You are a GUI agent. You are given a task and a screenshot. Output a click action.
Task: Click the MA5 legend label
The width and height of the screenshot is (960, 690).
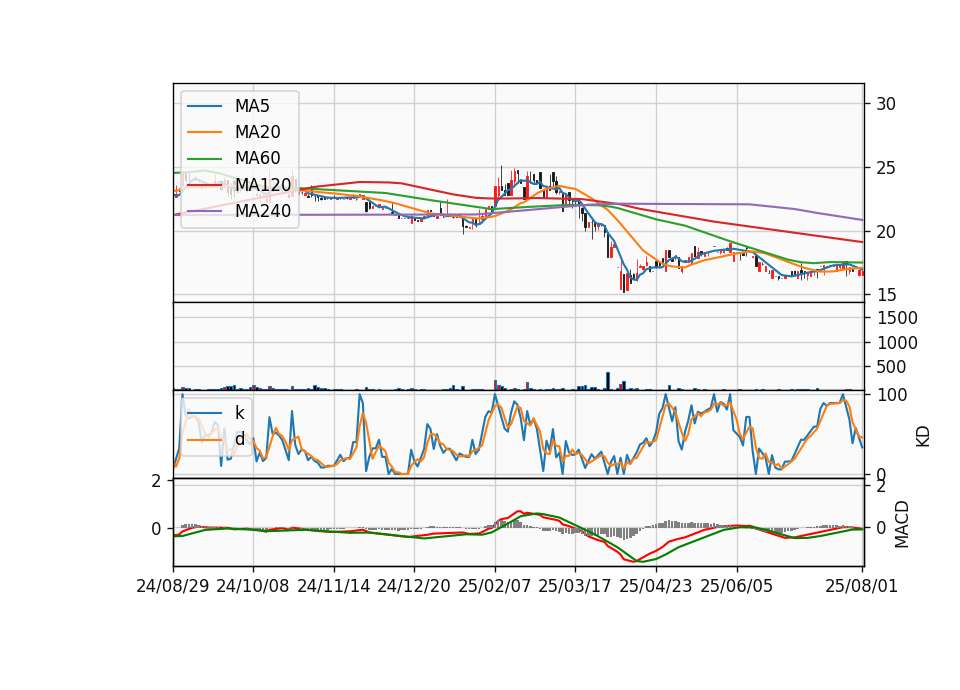(x=252, y=106)
